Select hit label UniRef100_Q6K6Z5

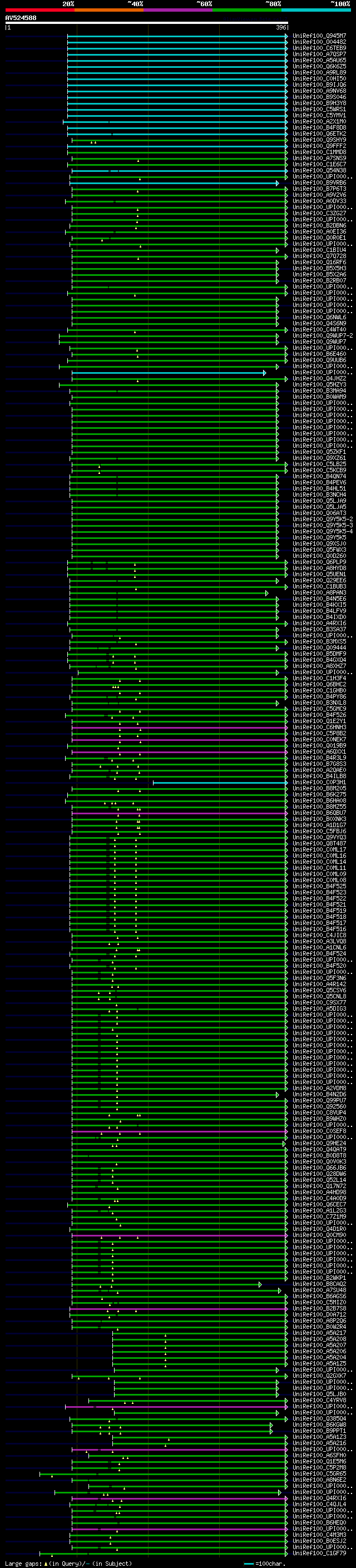coord(319,66)
